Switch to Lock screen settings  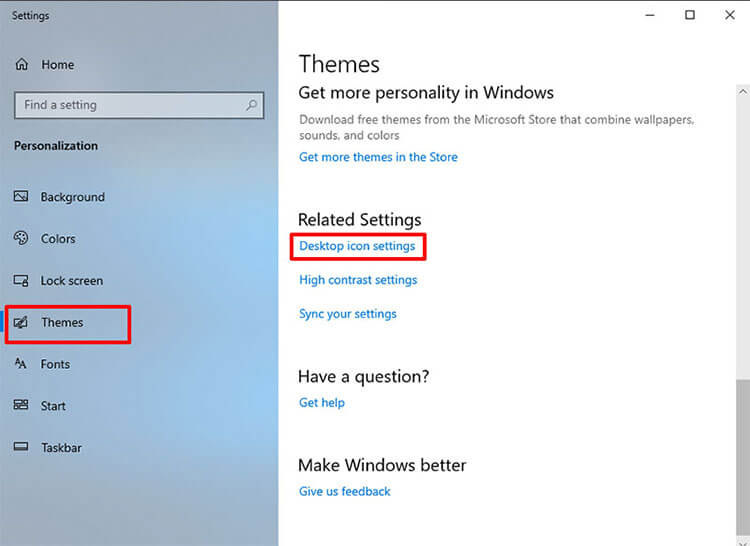click(x=71, y=281)
